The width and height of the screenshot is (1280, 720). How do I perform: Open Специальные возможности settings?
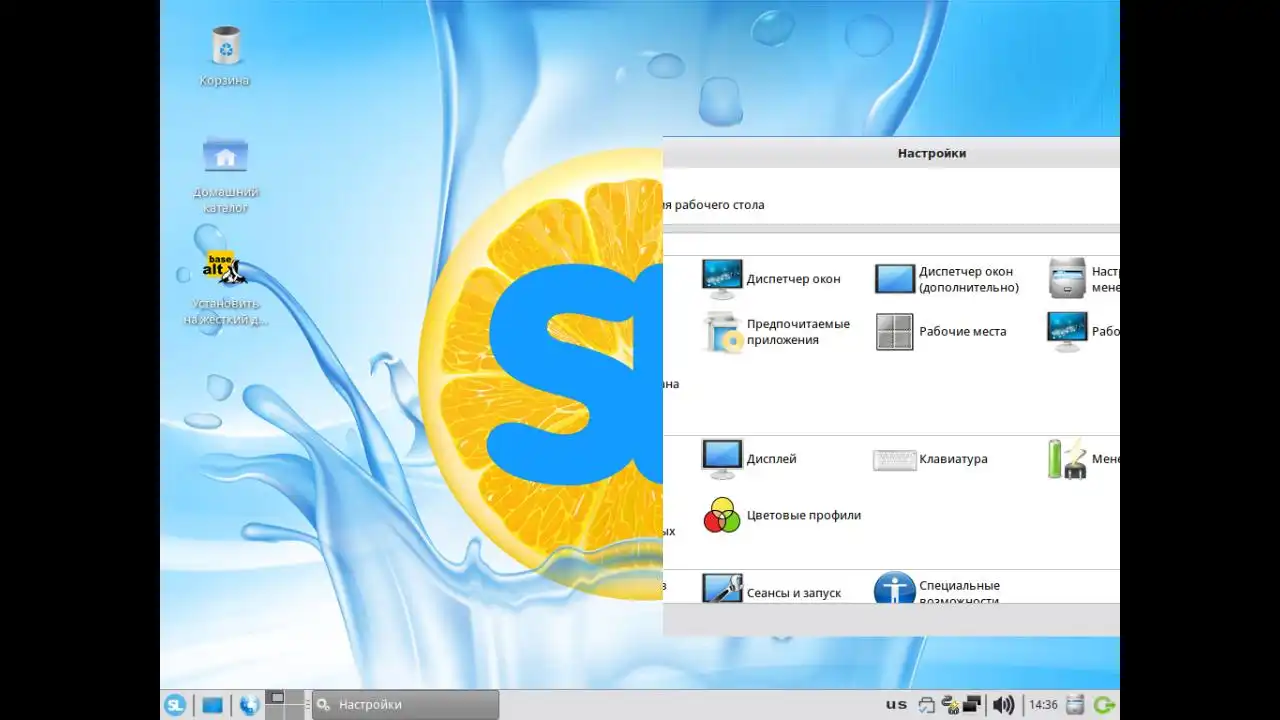938,590
